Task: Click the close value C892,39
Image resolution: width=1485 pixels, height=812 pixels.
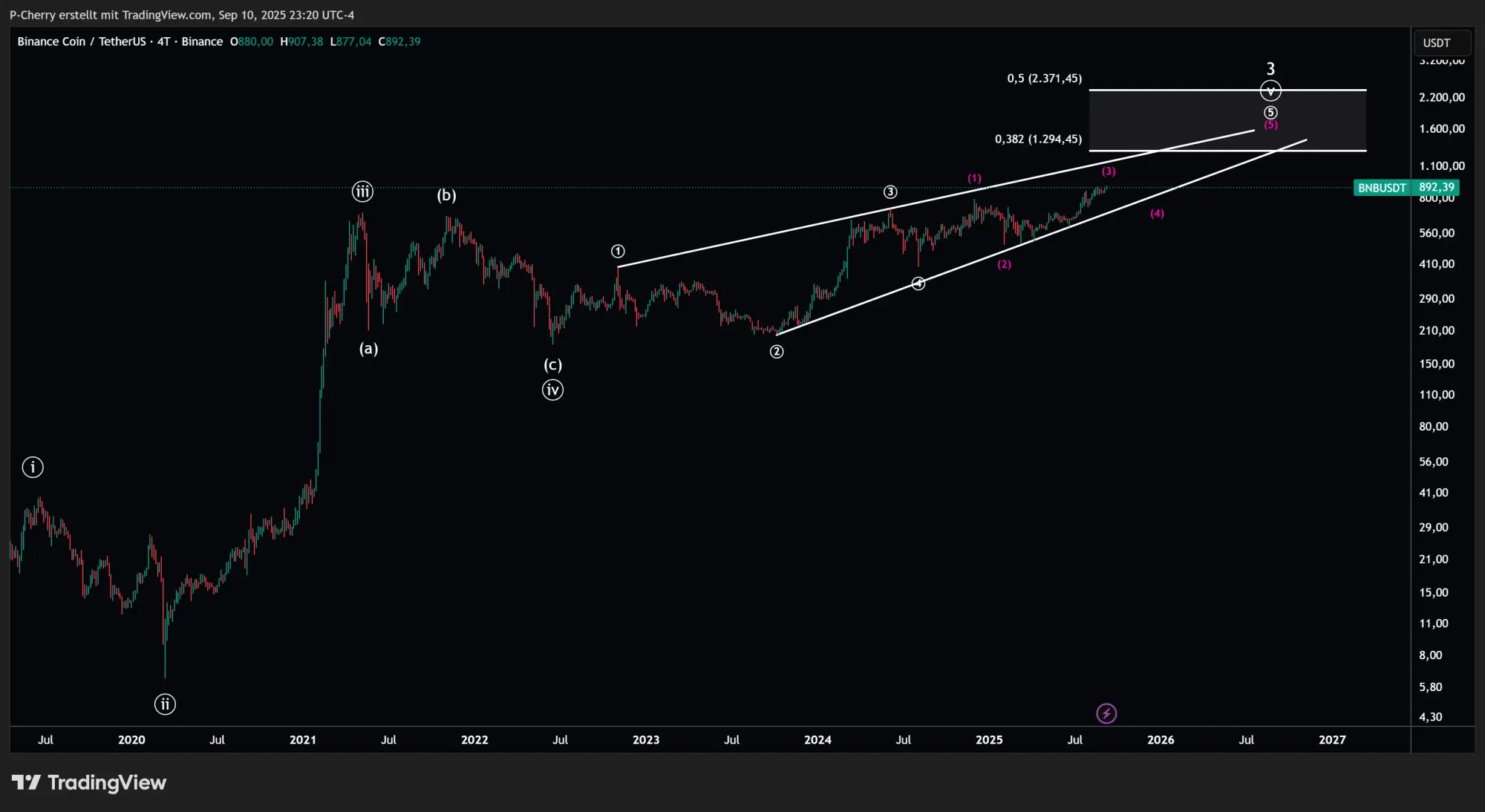Action: (399, 42)
